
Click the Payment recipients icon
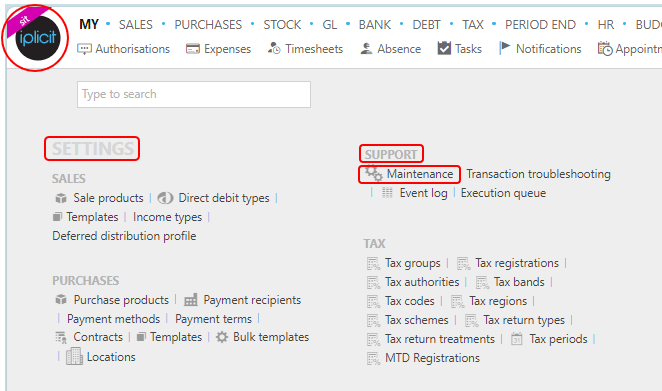pyautogui.click(x=191, y=300)
